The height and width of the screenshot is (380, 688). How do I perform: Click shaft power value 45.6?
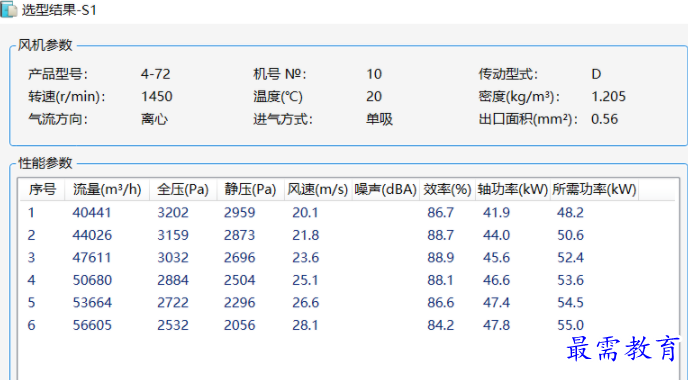click(496, 258)
